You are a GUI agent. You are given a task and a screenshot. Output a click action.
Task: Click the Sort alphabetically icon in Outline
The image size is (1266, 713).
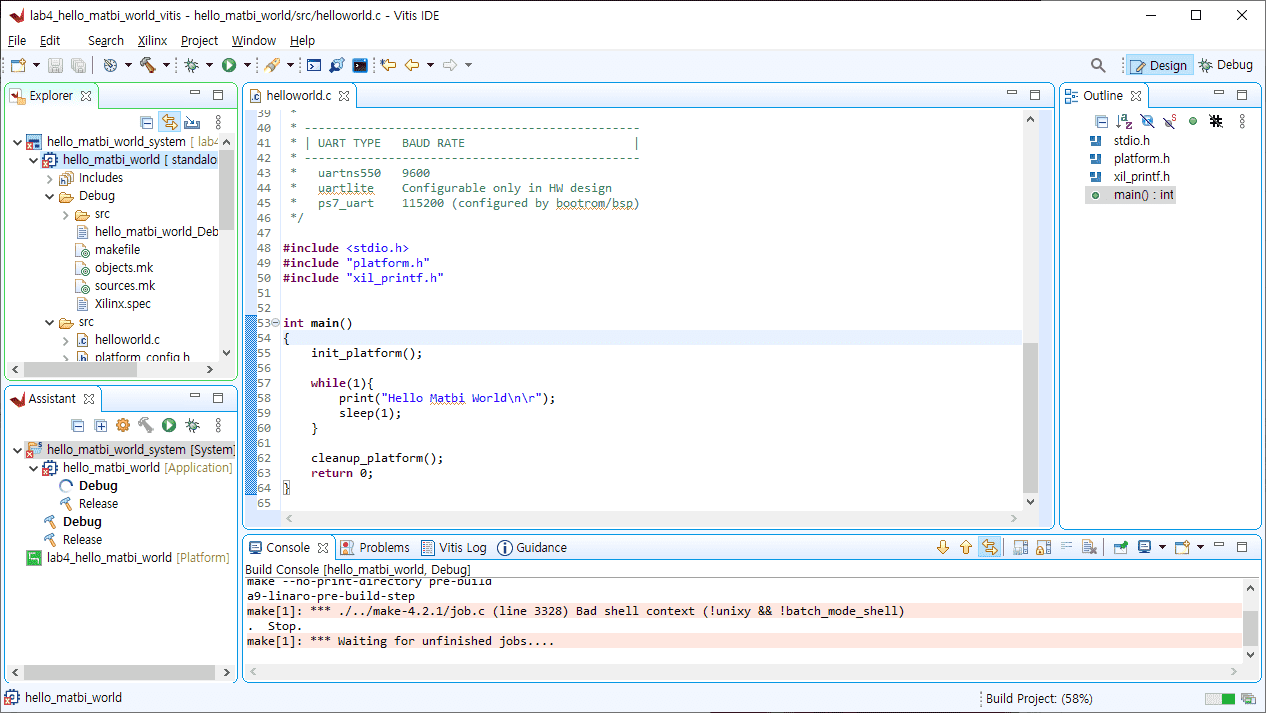tap(1123, 121)
